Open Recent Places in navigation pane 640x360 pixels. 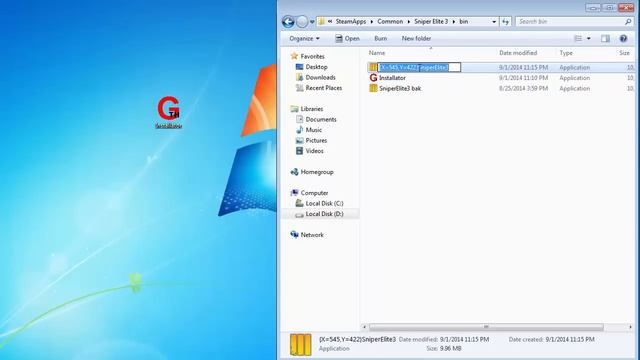point(324,88)
